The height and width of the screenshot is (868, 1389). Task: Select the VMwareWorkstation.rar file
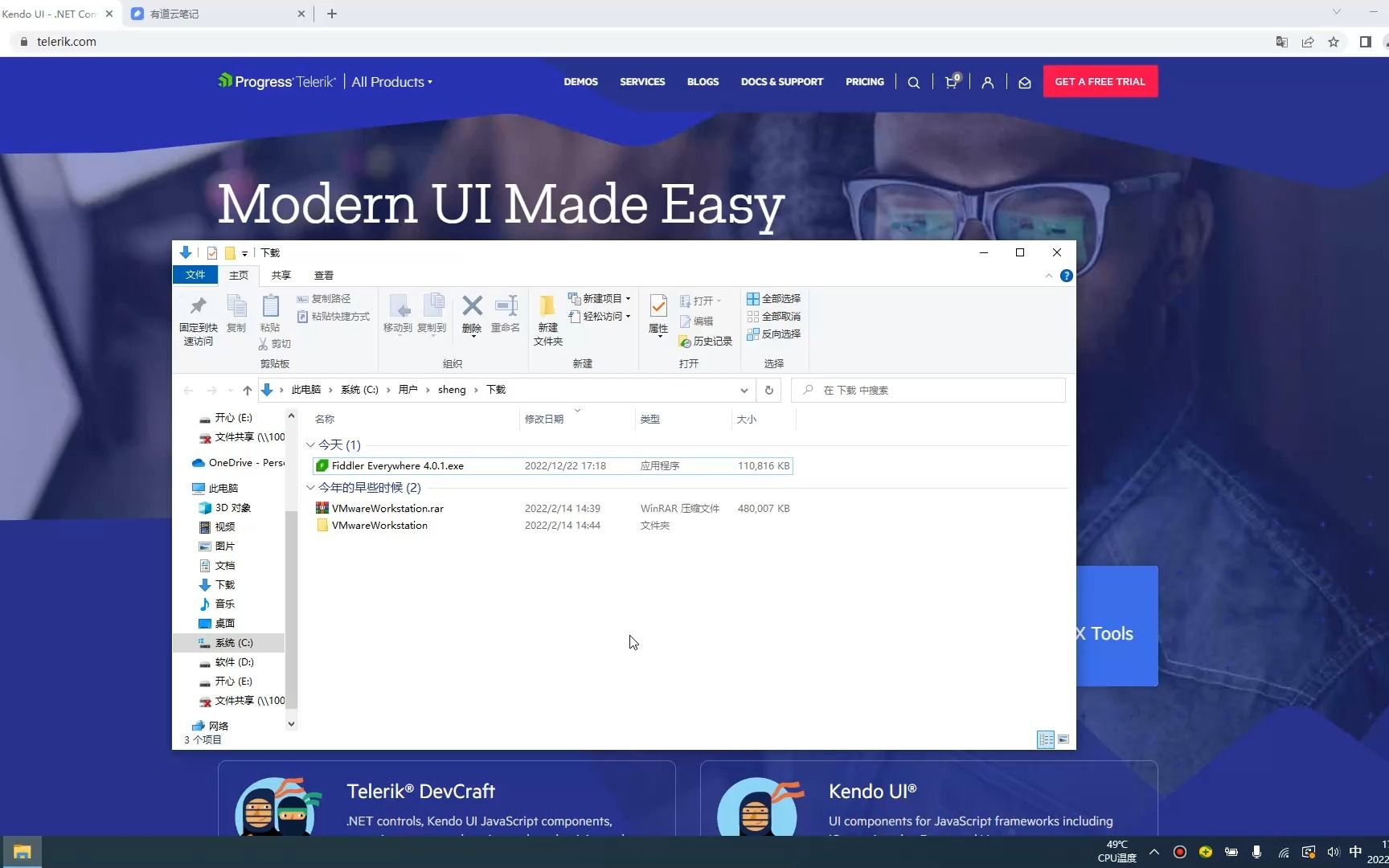[553, 509]
